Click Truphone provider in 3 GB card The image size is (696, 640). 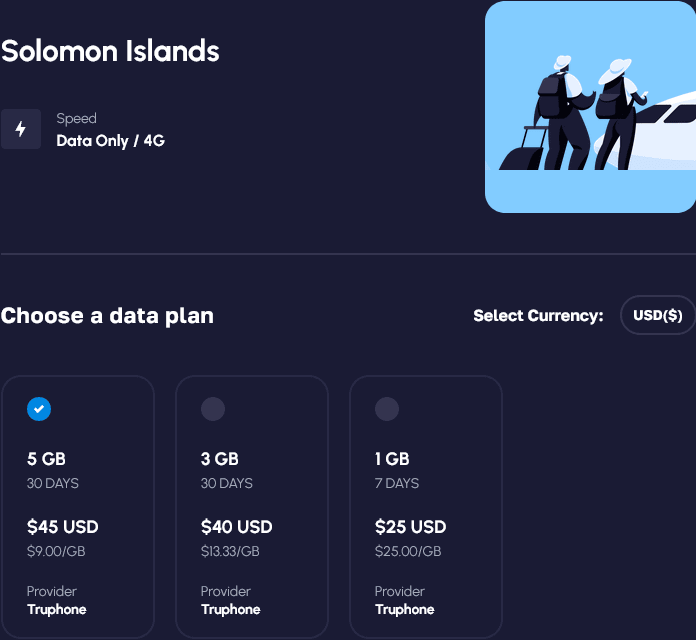(x=231, y=609)
